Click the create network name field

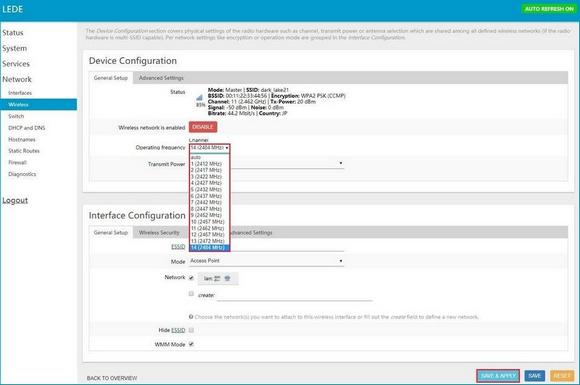pos(295,295)
